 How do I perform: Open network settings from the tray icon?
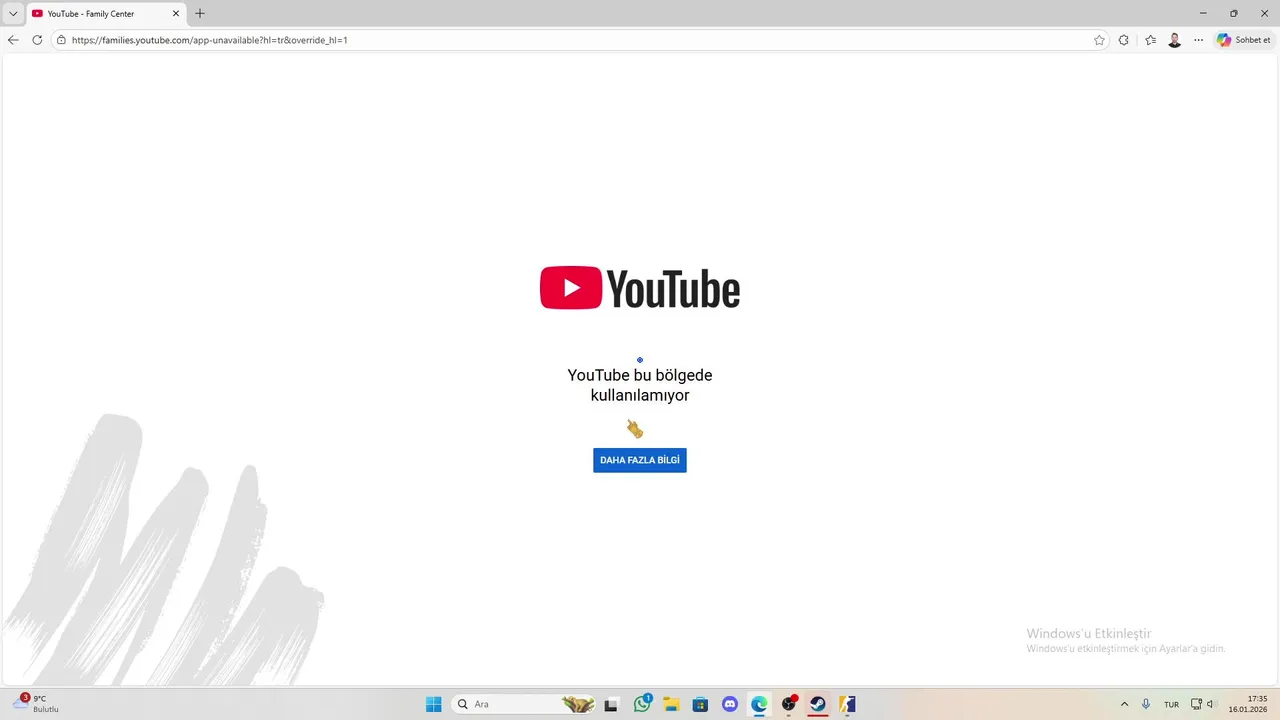[x=1197, y=704]
